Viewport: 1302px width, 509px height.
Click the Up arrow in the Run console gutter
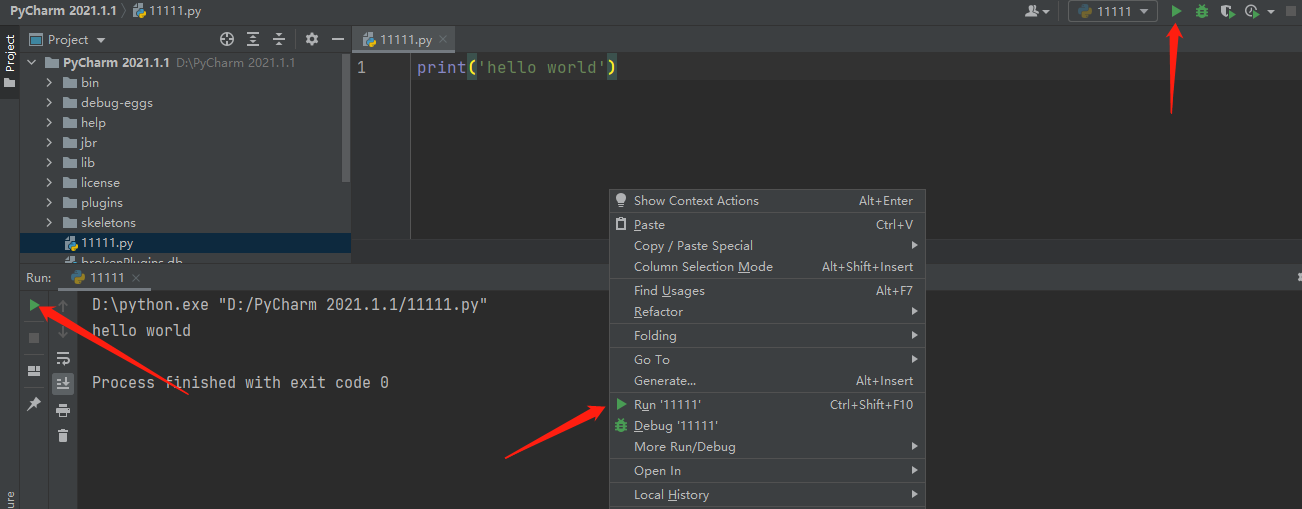coord(63,306)
